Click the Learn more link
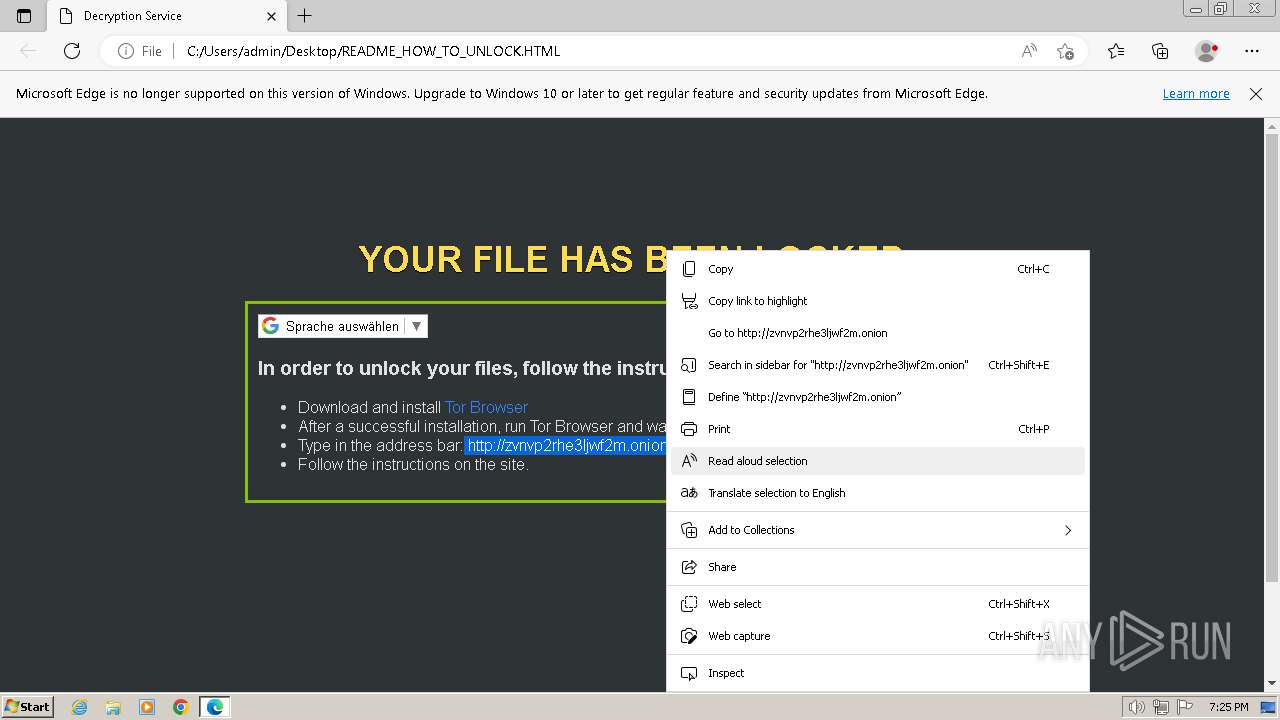This screenshot has width=1280, height=720. (x=1196, y=94)
